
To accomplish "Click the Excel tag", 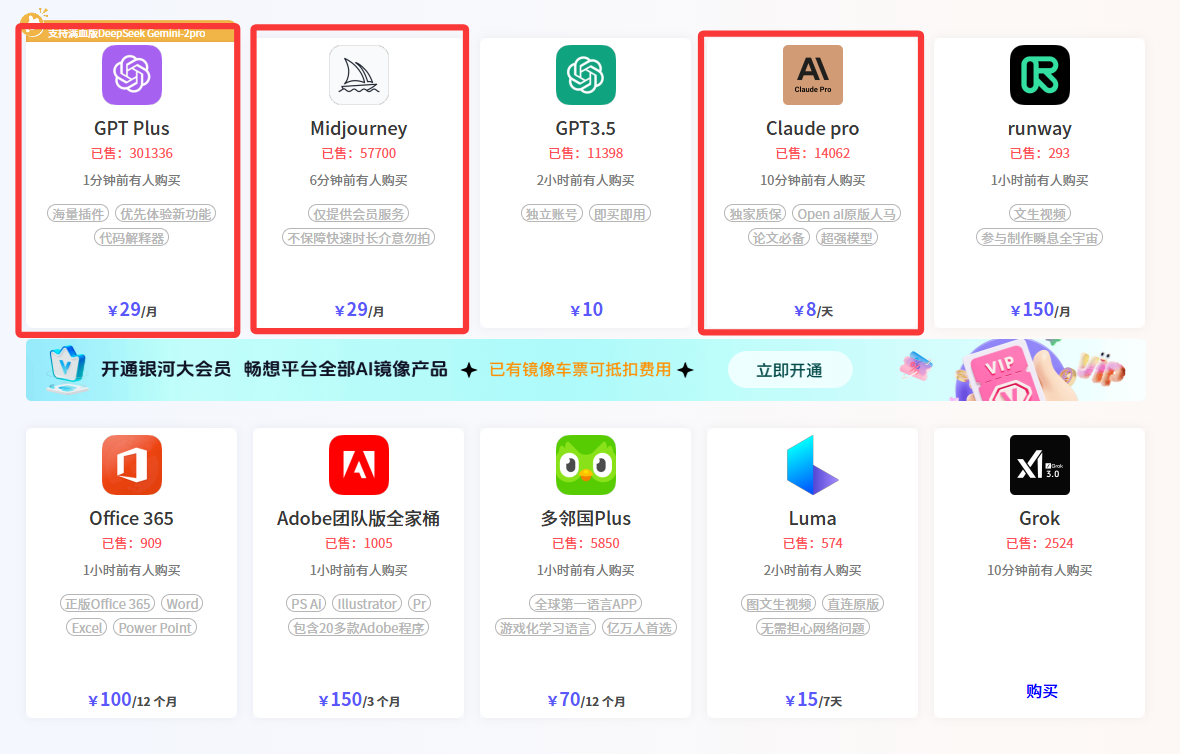I will click(87, 628).
